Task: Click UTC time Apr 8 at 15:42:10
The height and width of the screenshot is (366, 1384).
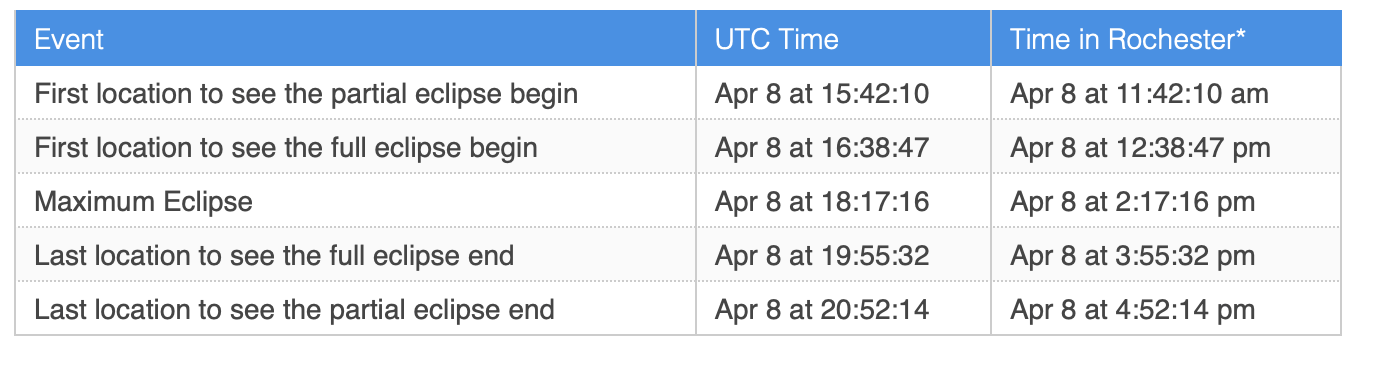Action: click(822, 94)
